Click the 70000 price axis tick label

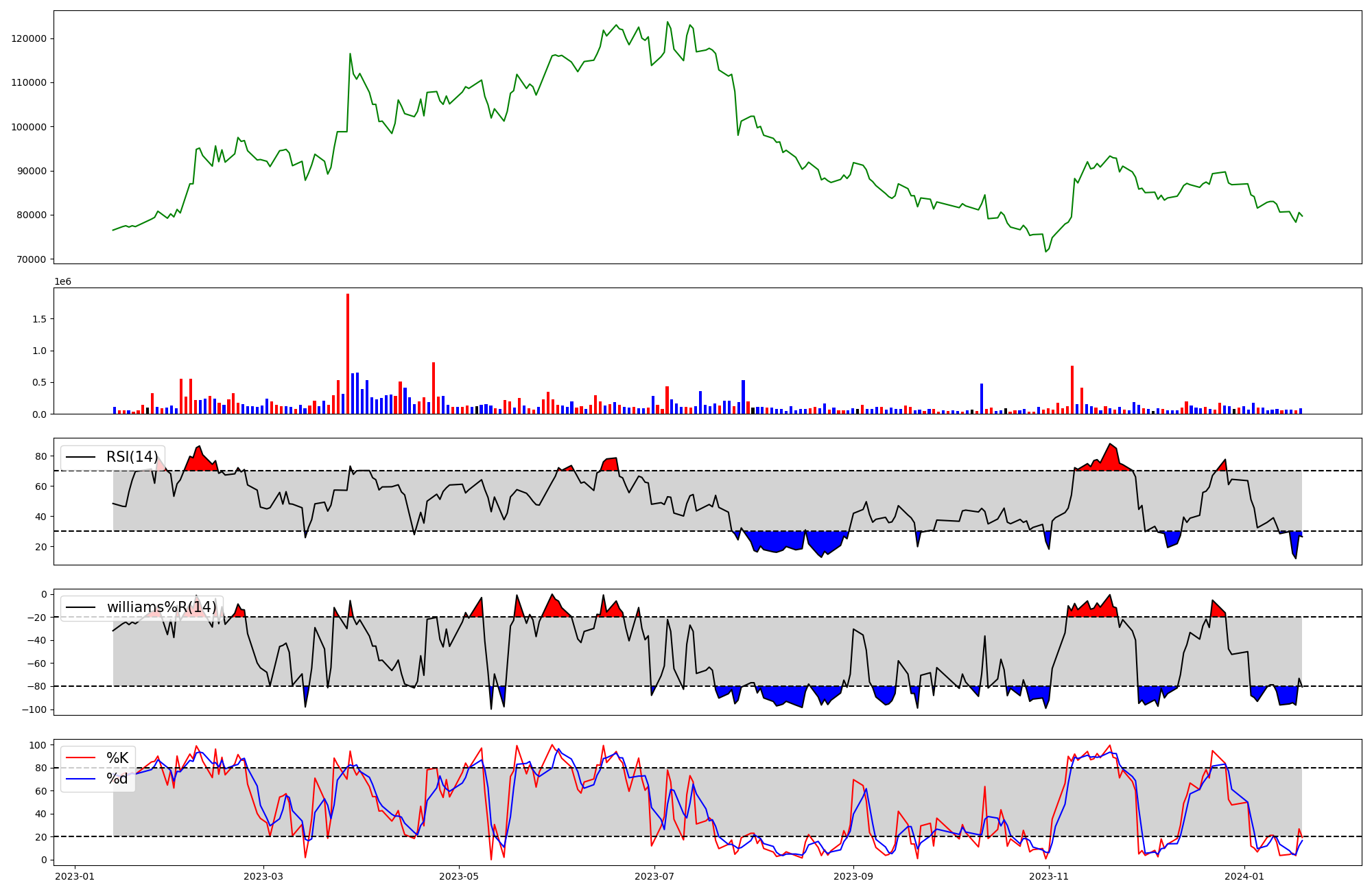(x=32, y=259)
